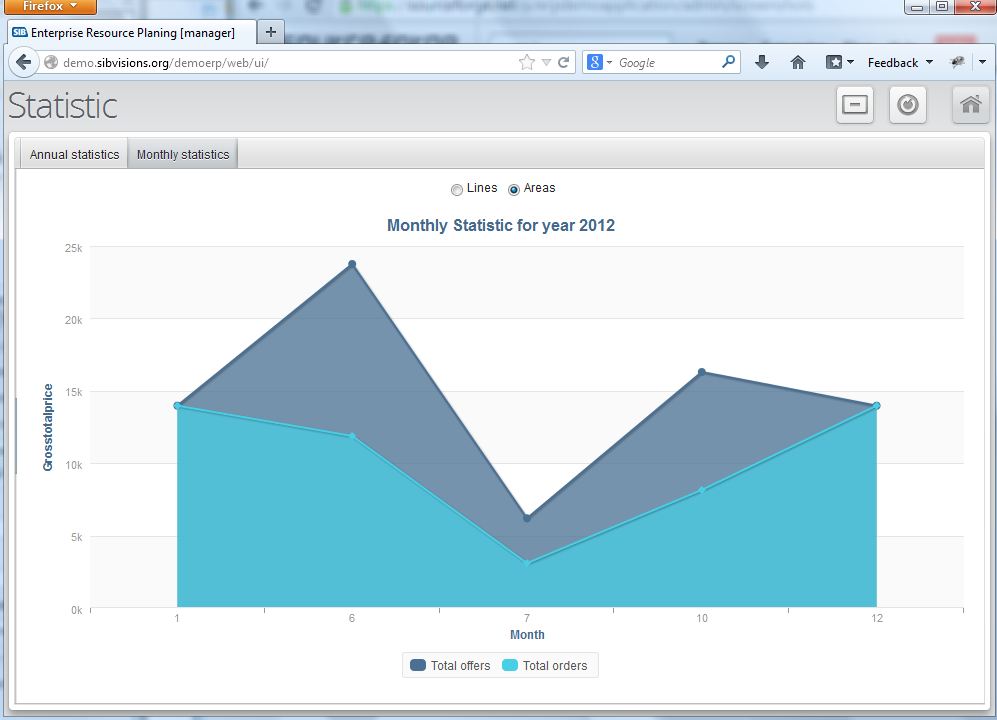Screen dimensions: 997x720
Task: Click the back navigation arrow in Firefox
Action: [24, 62]
